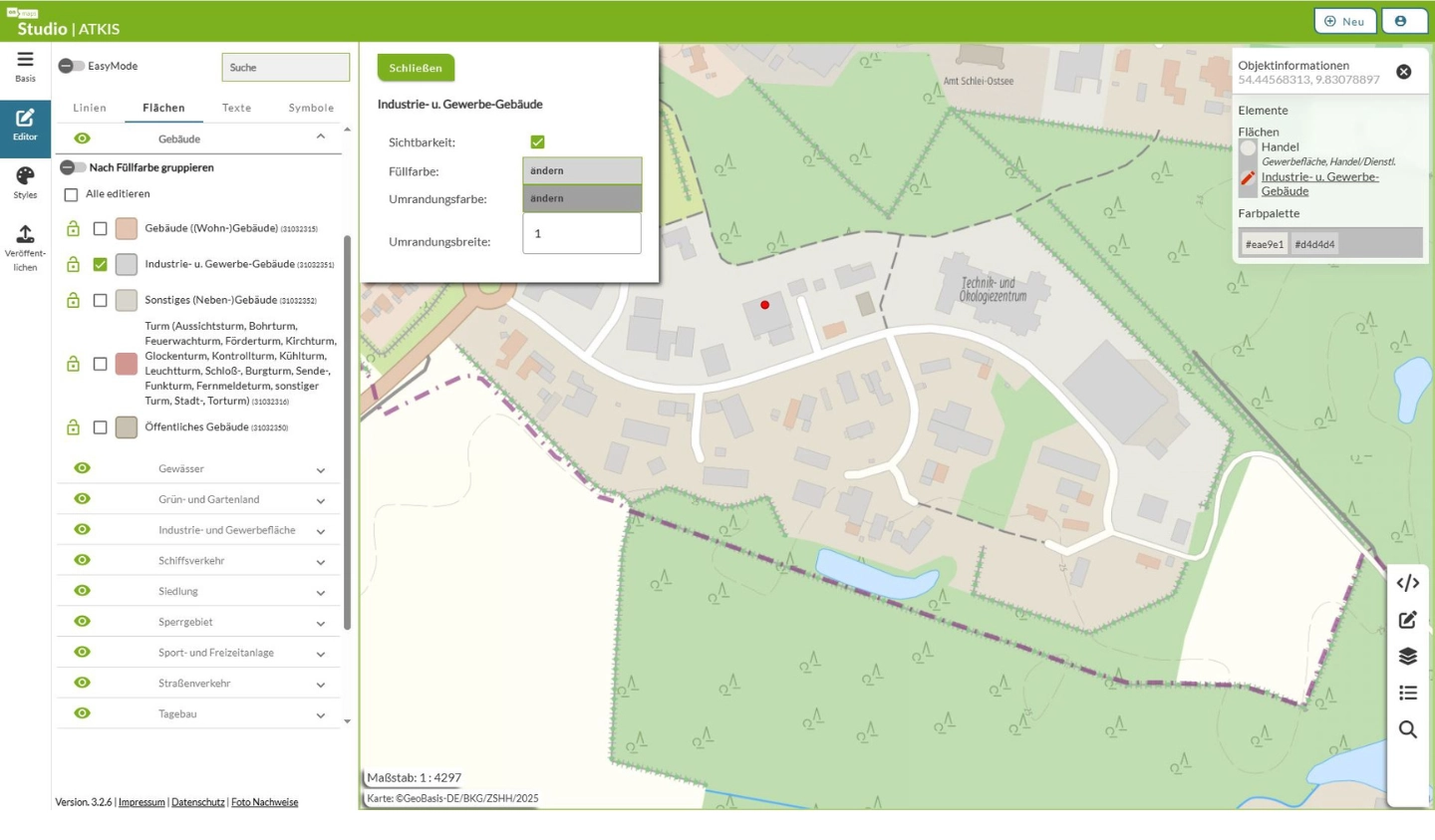1435x840 pixels.
Task: Expand the Straßenverkehr layer group
Action: [x=321, y=685]
